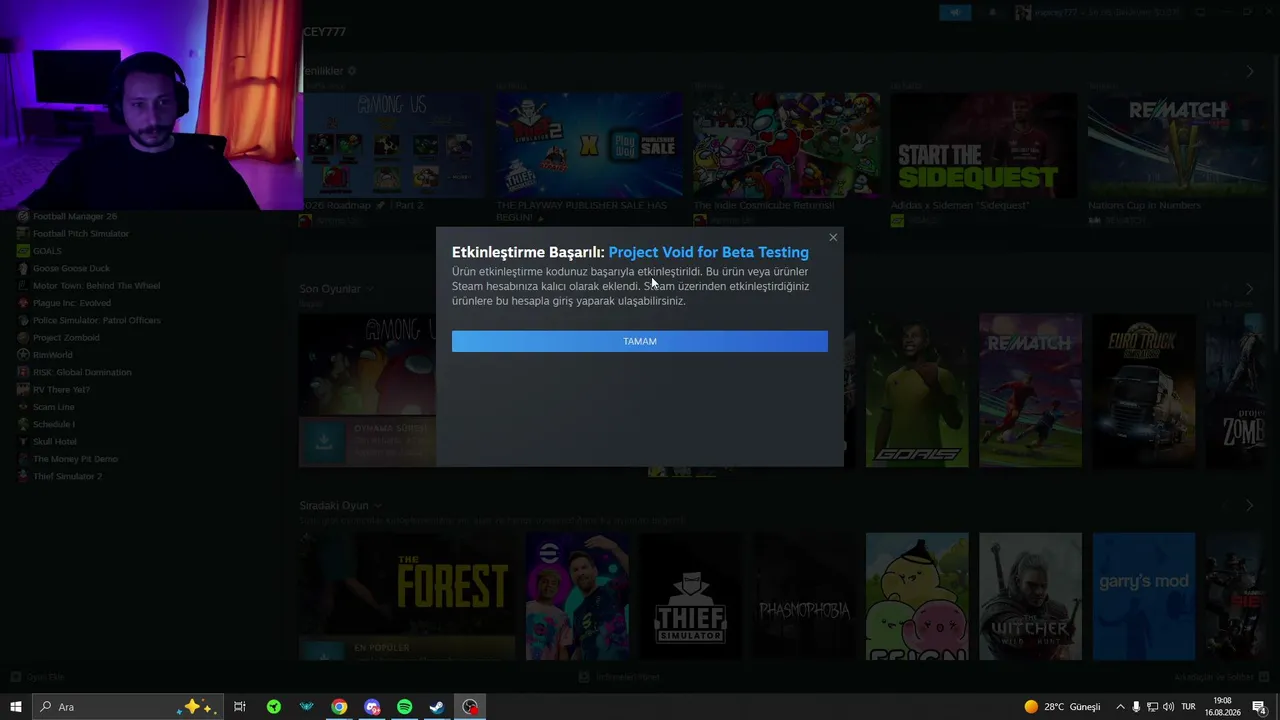Click the Plague Inc: Evolved game icon

(x=23, y=303)
